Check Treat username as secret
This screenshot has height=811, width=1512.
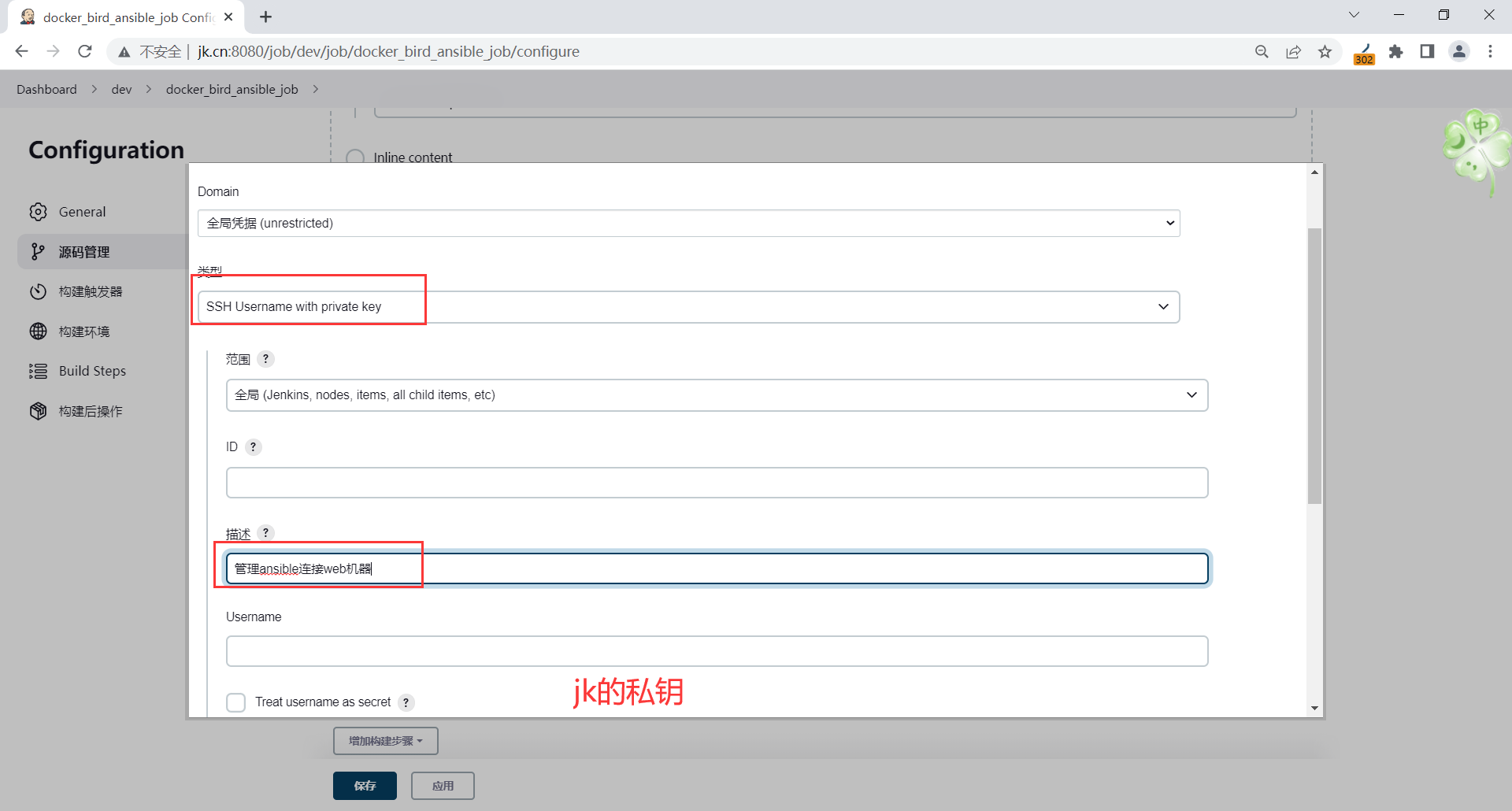coord(235,702)
